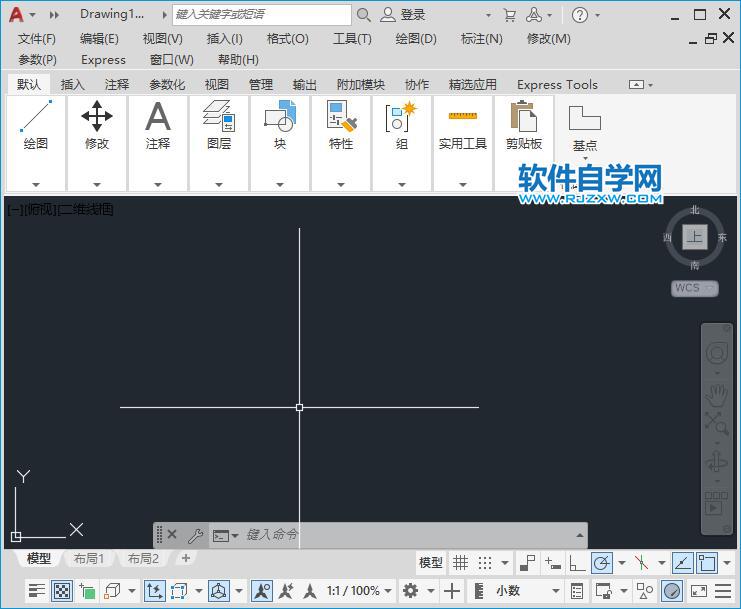The width and height of the screenshot is (741, 609).
Task: Toggle Object Snap Tracking on status bar
Action: (683, 563)
